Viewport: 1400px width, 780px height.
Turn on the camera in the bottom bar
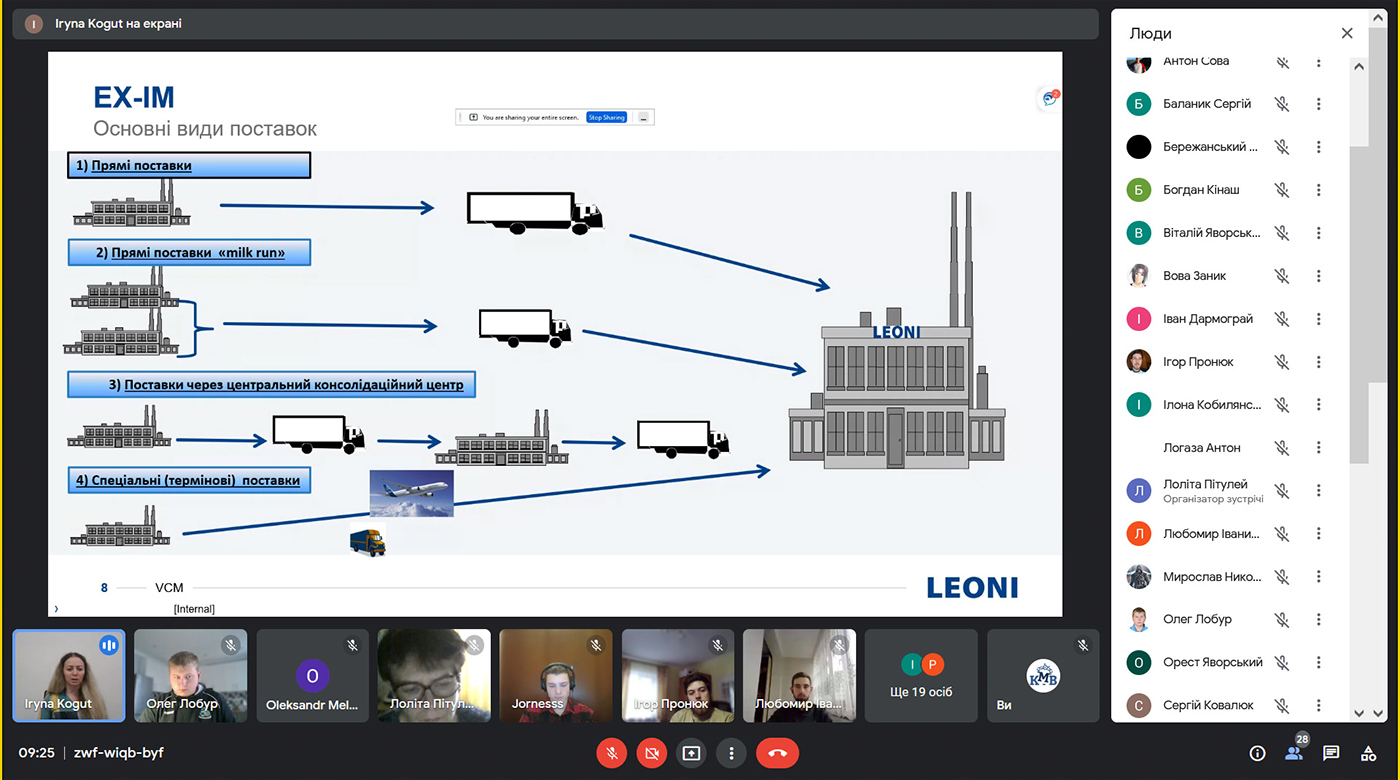(652, 753)
